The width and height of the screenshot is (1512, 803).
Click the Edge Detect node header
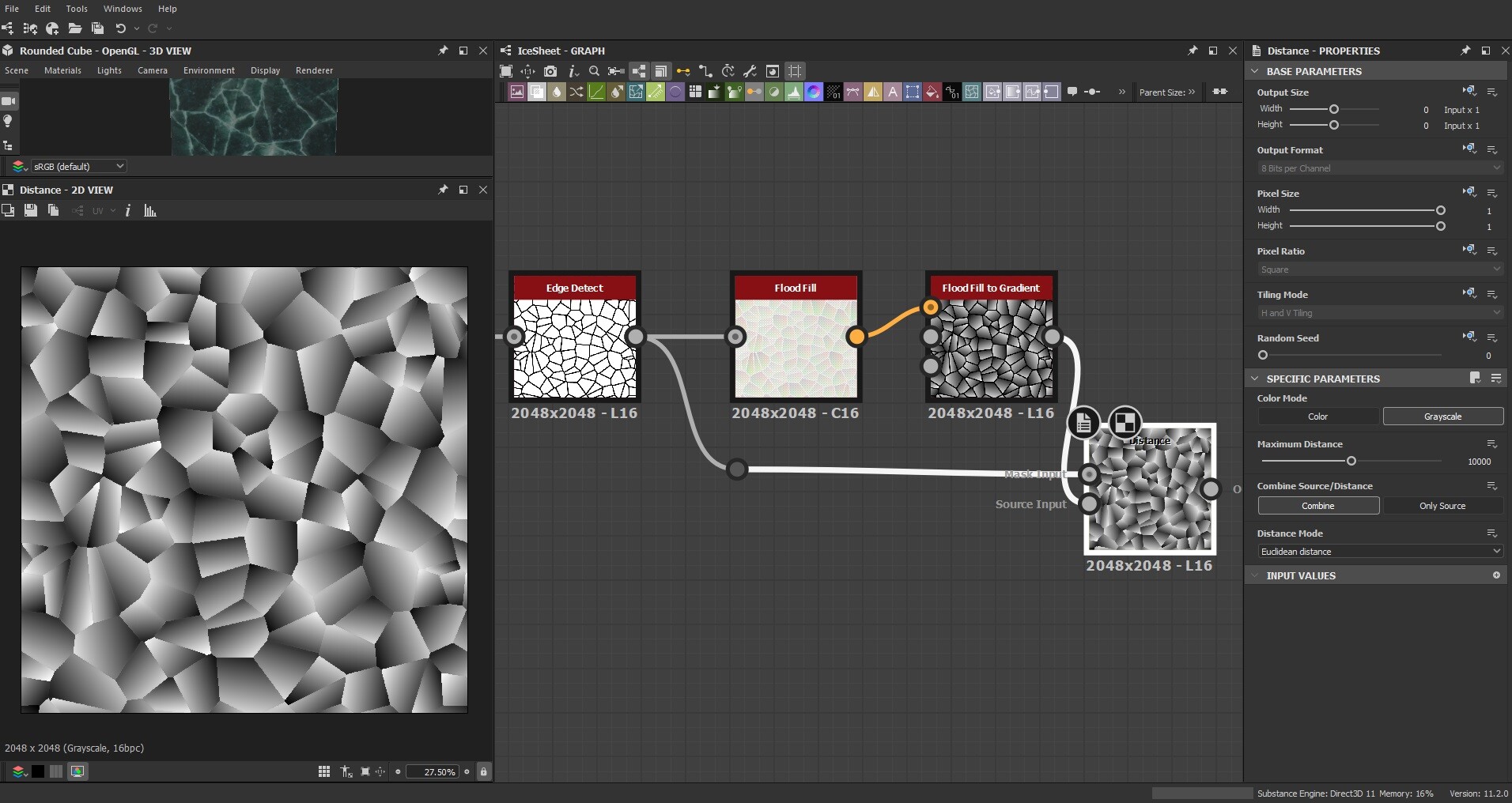[574, 288]
